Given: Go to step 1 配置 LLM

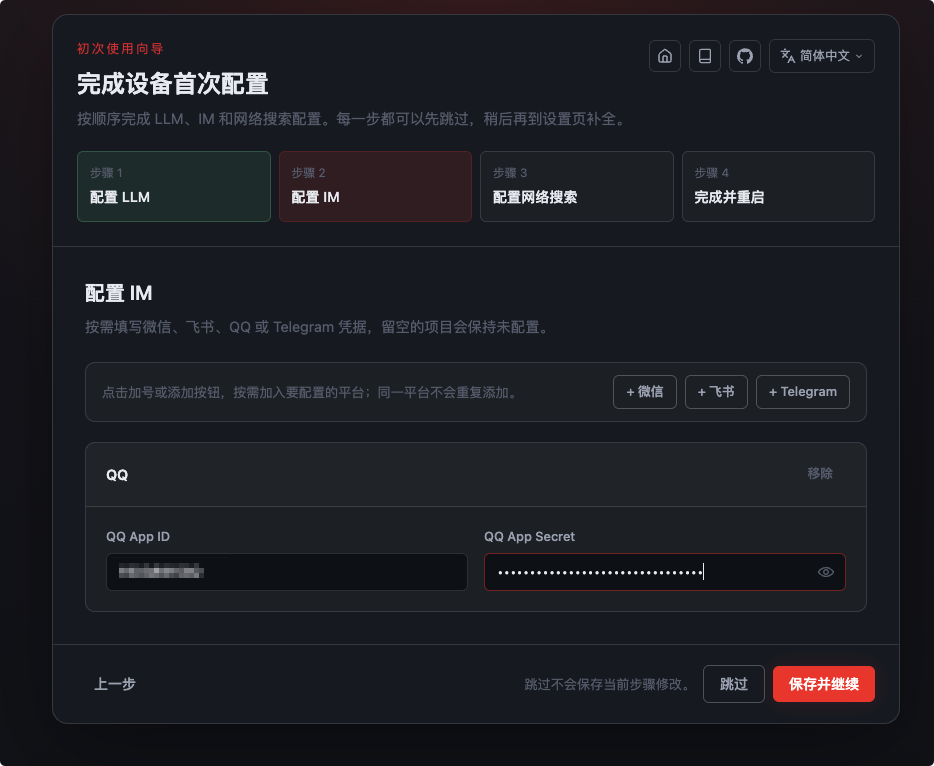Looking at the screenshot, I should pos(174,186).
